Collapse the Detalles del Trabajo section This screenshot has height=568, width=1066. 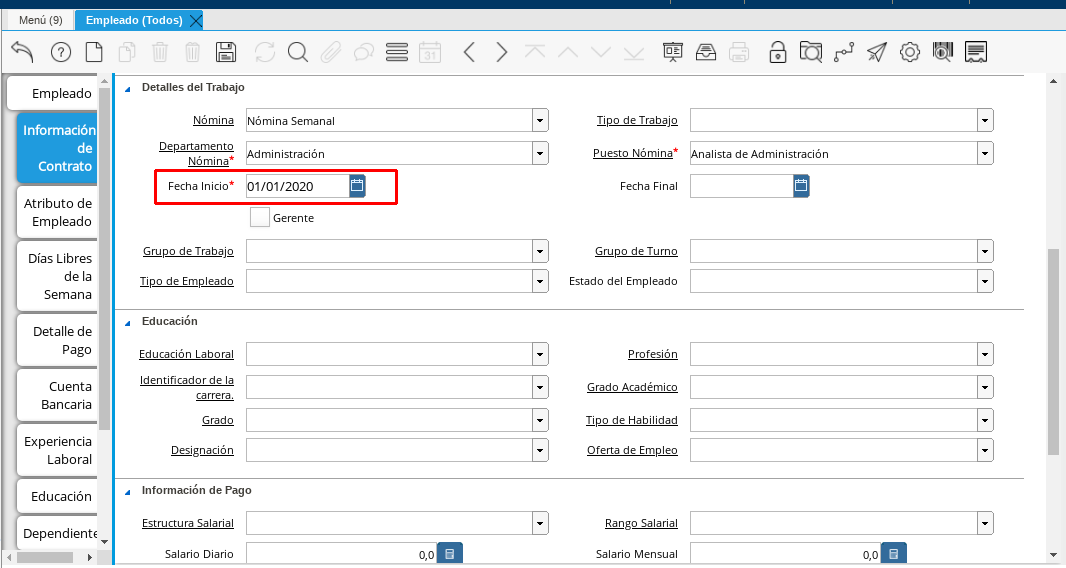click(128, 88)
